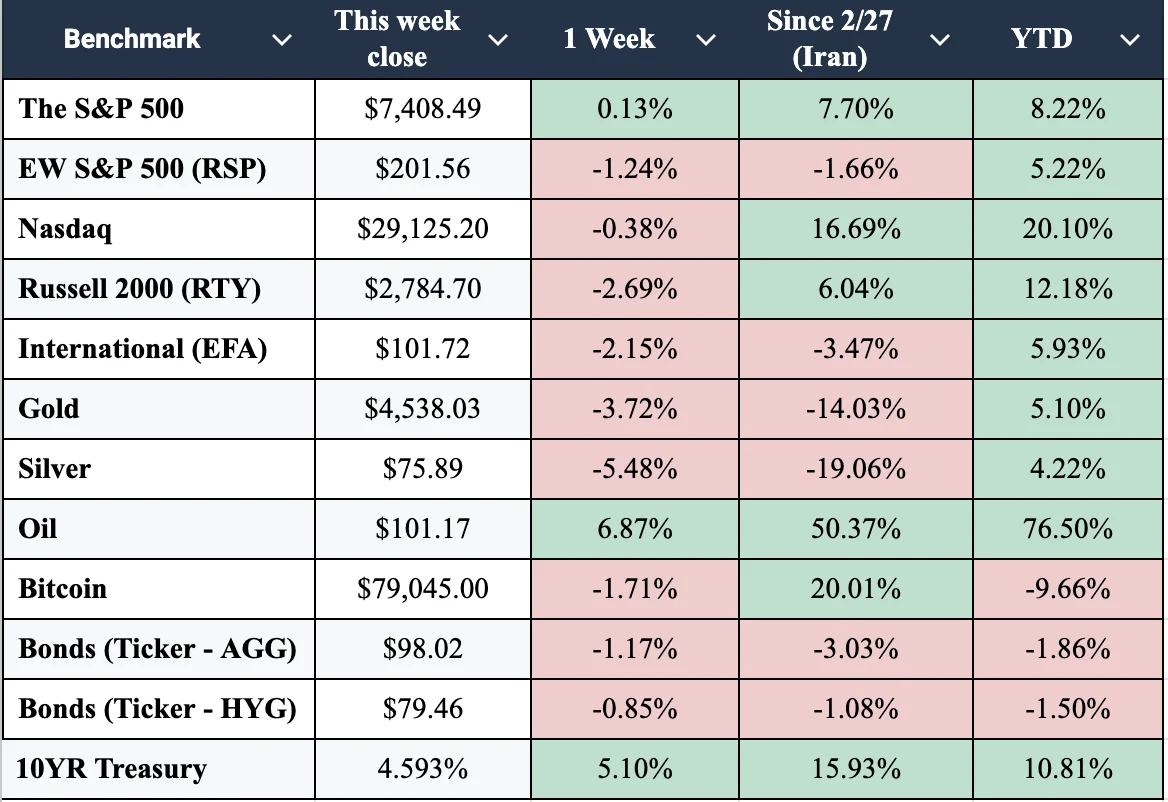Click the S&P 500 row name

coord(101,109)
